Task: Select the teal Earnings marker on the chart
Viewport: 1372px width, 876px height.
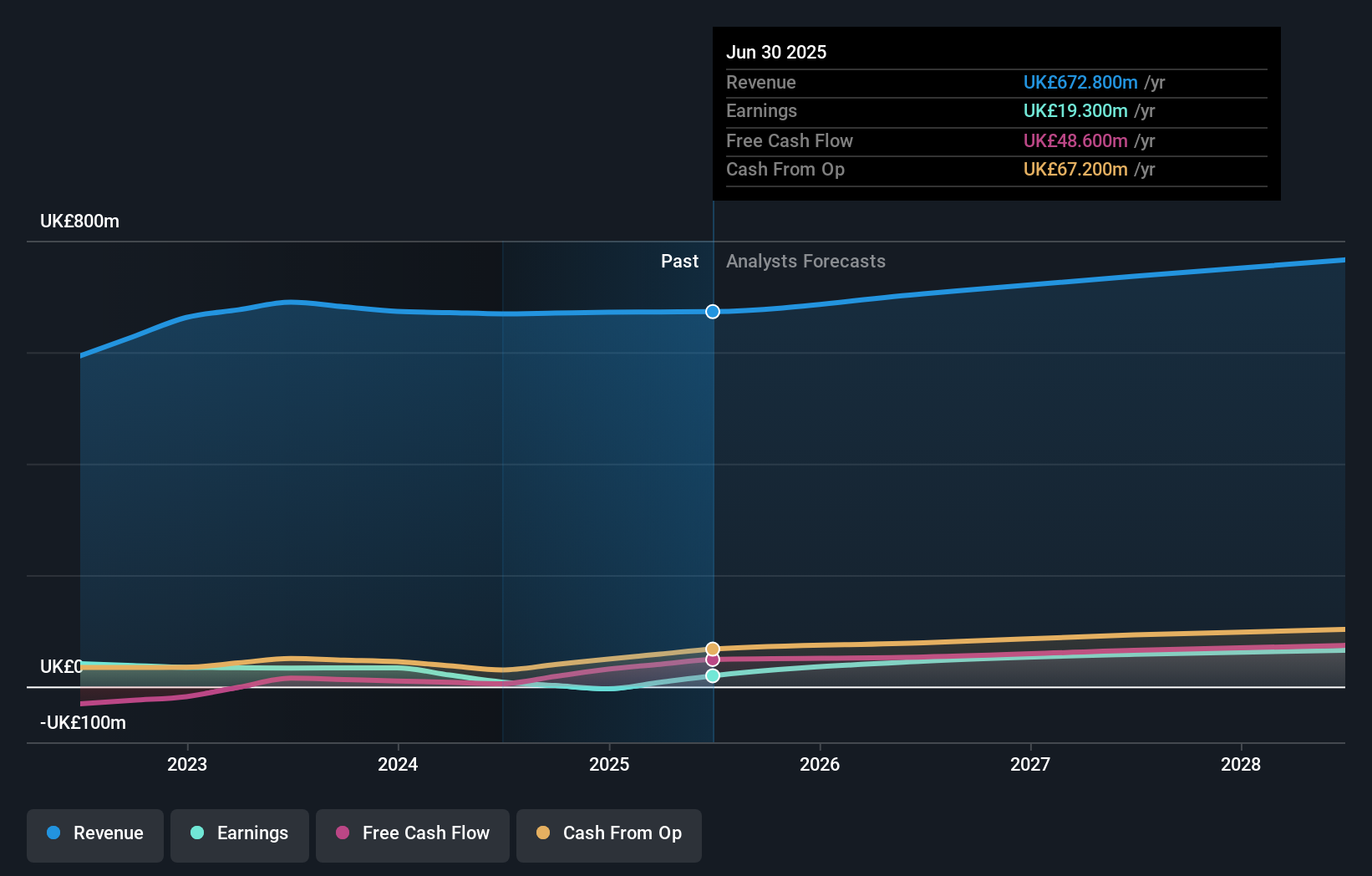Action: coord(713,675)
